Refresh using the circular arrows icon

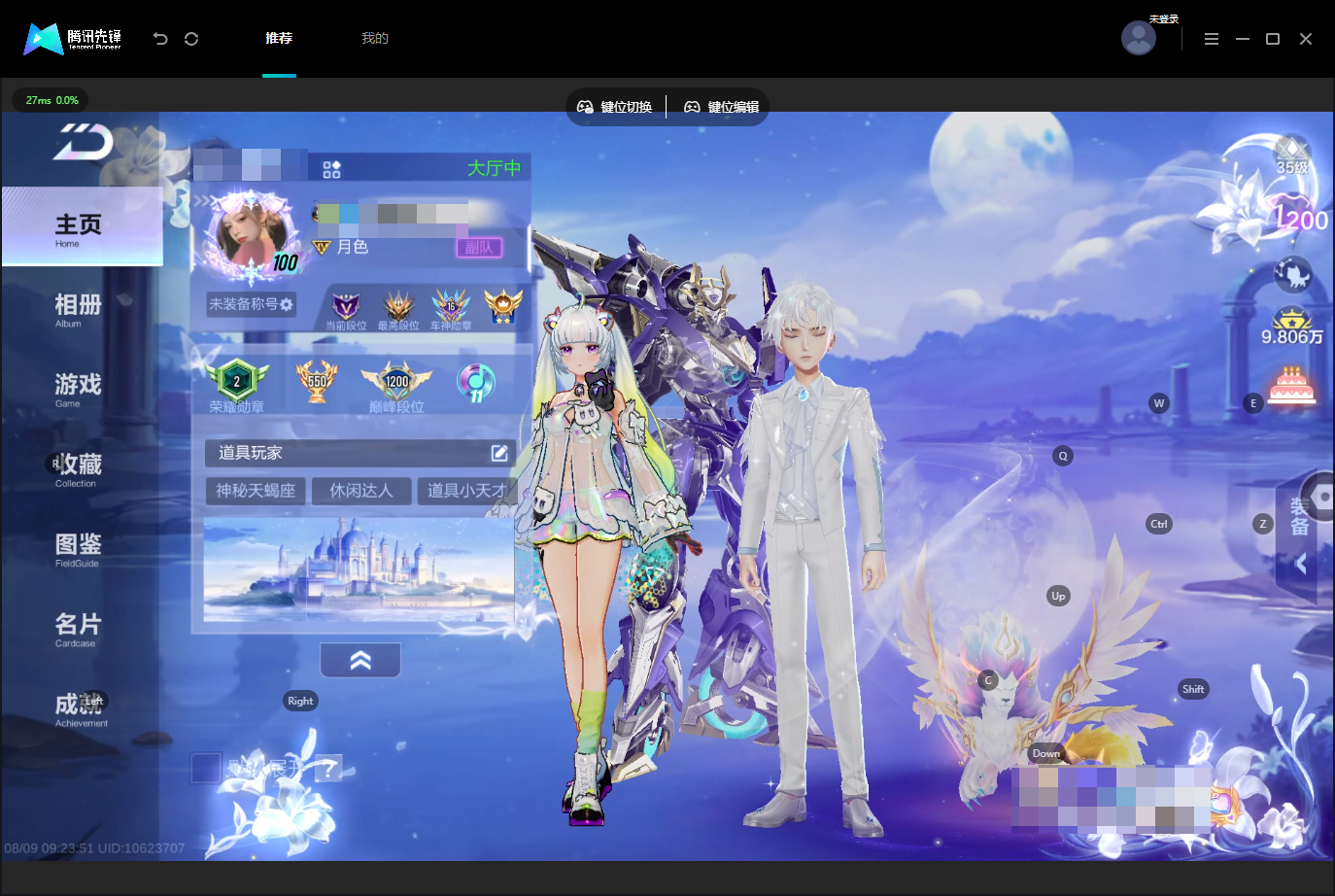(x=191, y=39)
